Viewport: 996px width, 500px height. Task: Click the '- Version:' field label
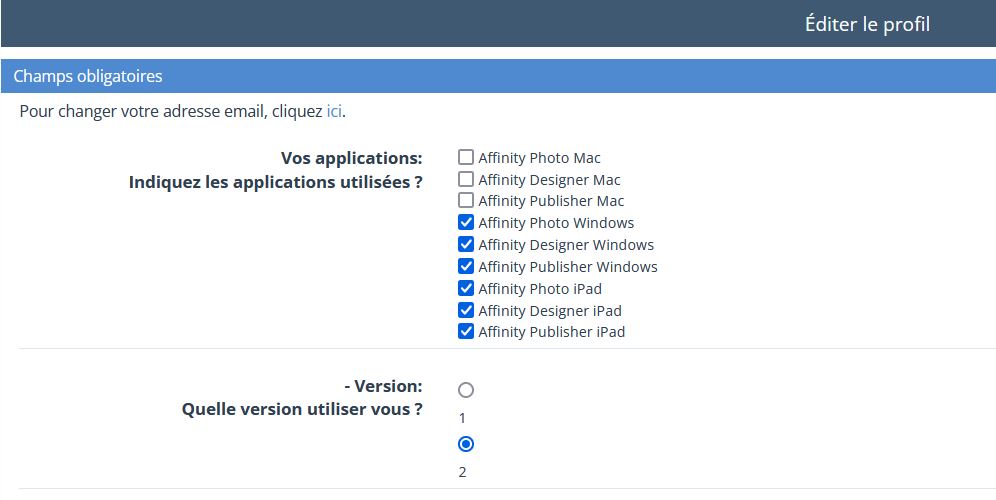tap(383, 386)
